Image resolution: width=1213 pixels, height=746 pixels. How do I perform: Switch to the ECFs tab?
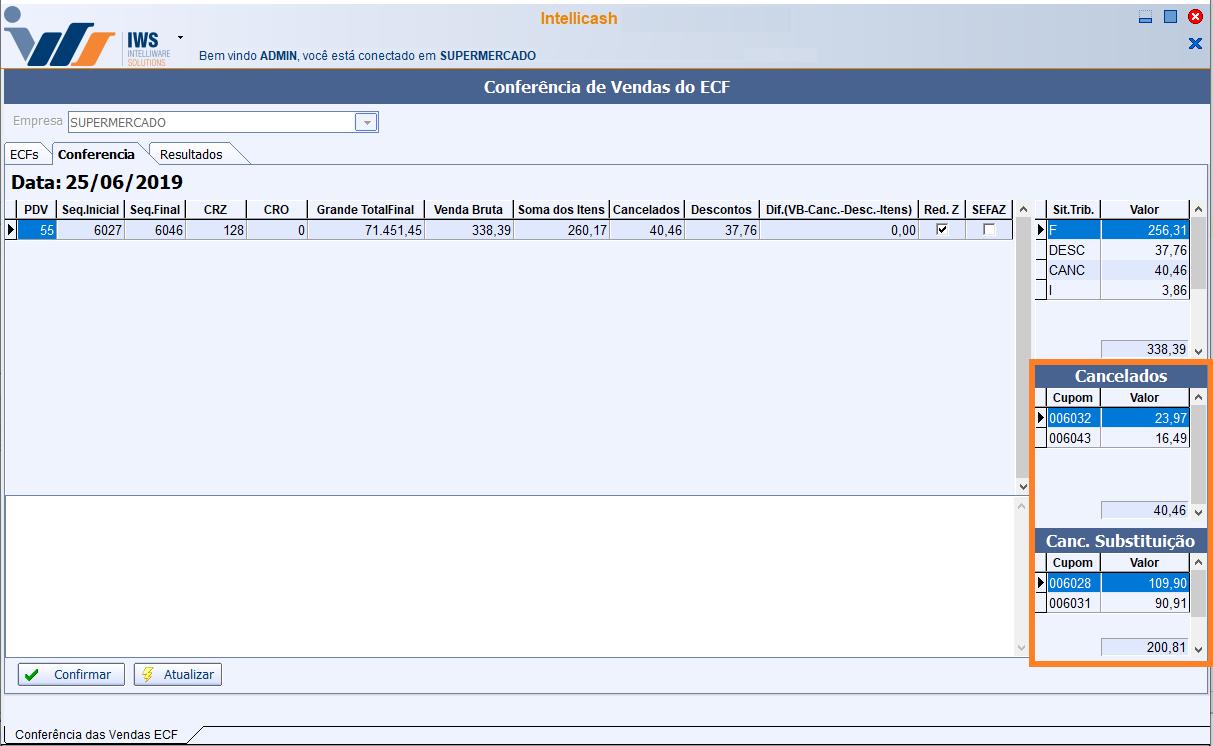point(24,155)
